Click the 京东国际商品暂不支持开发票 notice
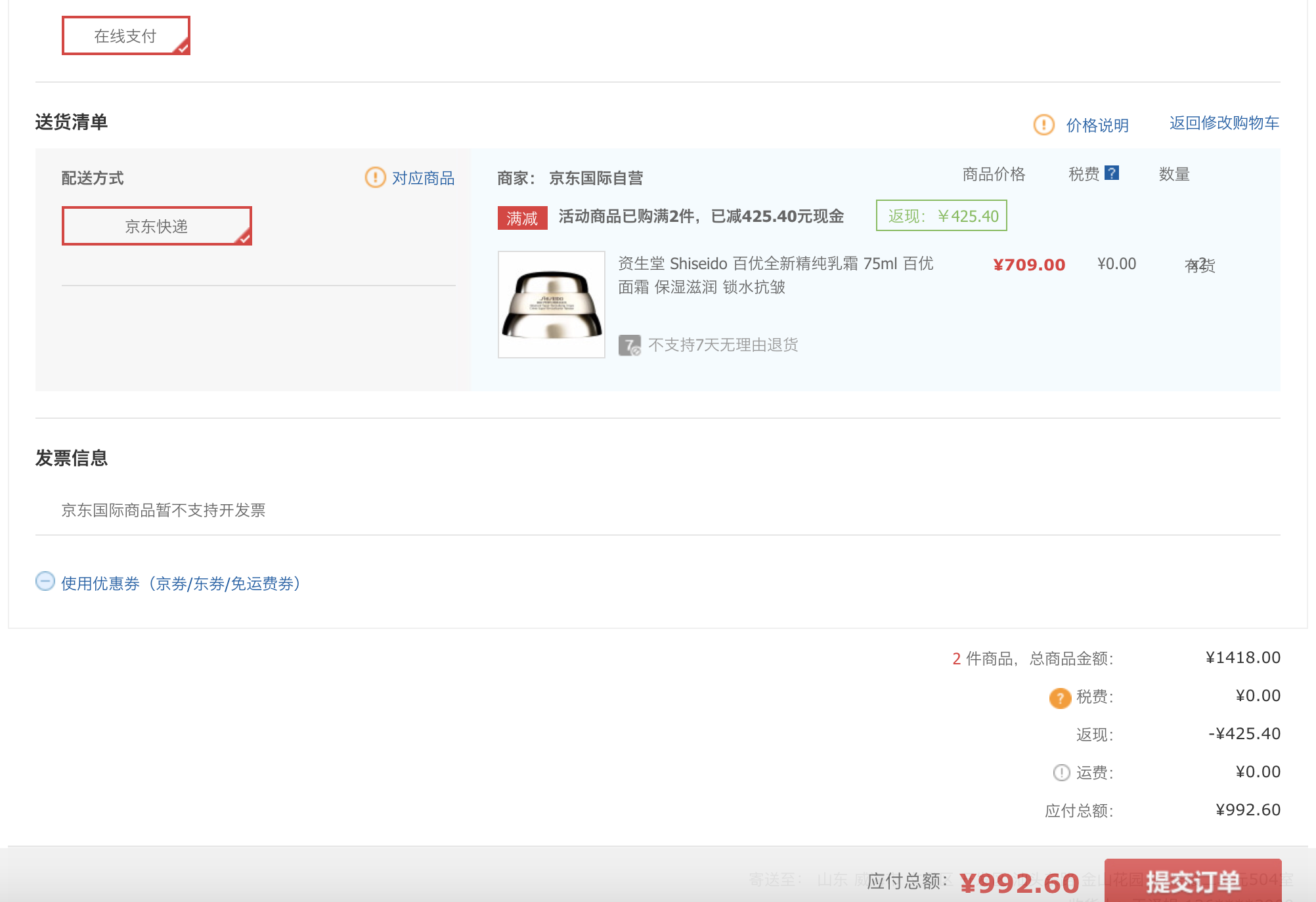 pyautogui.click(x=164, y=510)
